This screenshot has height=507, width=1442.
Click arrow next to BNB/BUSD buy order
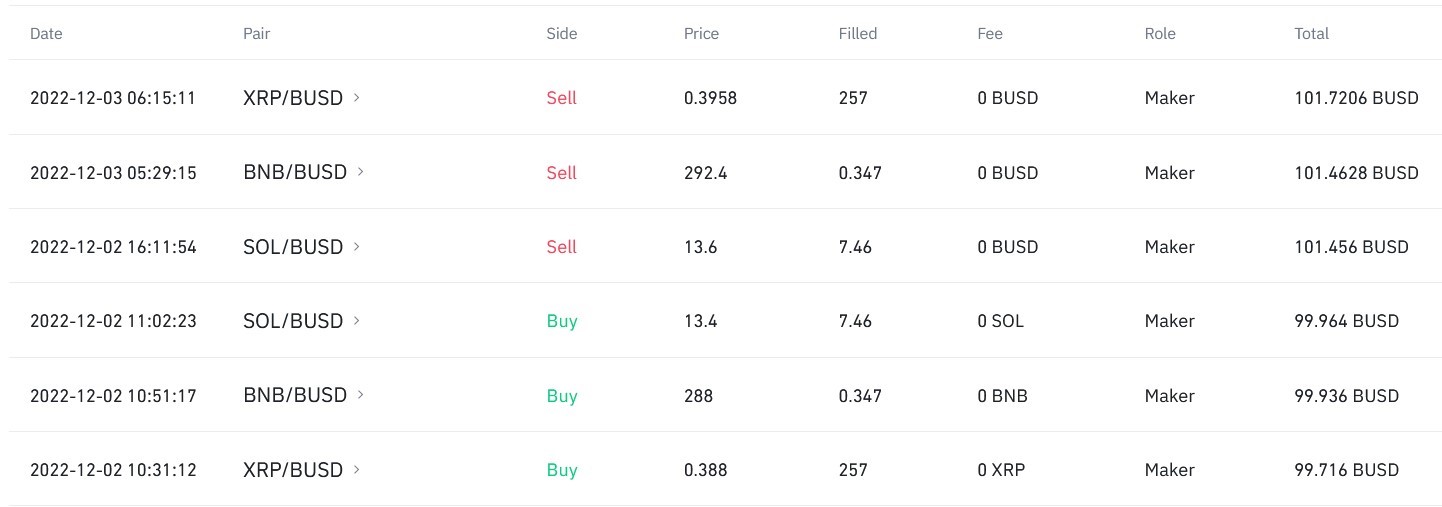[361, 395]
